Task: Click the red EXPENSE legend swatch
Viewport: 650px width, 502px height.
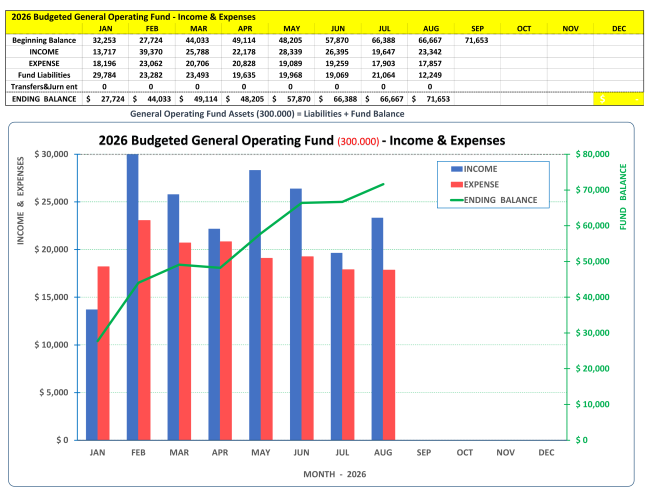Action: pos(456,184)
